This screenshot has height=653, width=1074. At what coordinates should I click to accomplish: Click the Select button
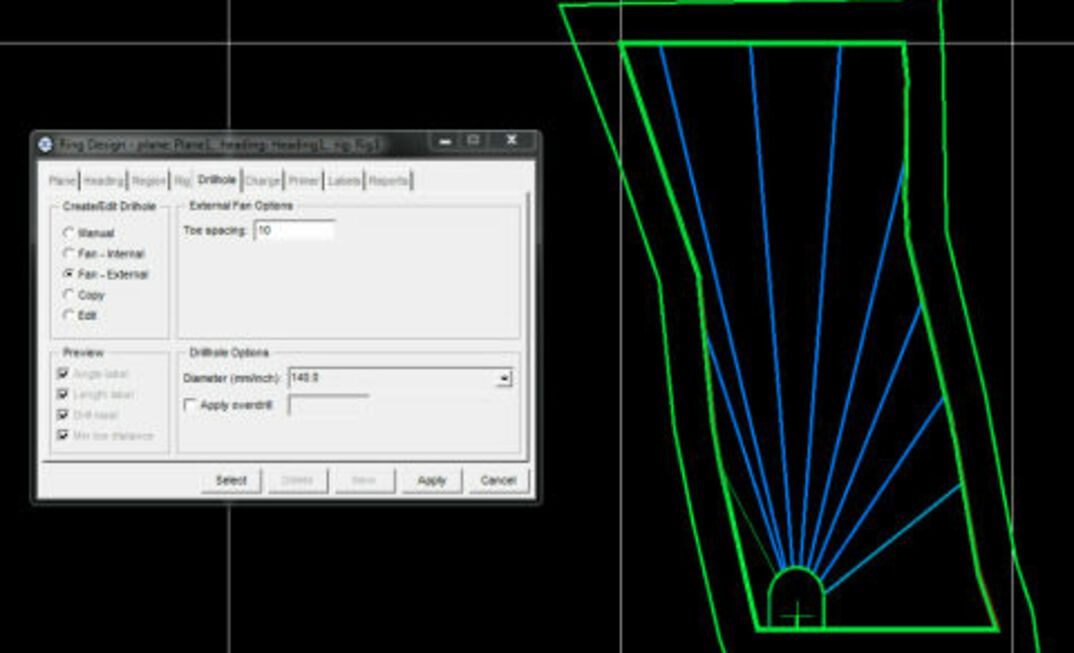(x=234, y=480)
